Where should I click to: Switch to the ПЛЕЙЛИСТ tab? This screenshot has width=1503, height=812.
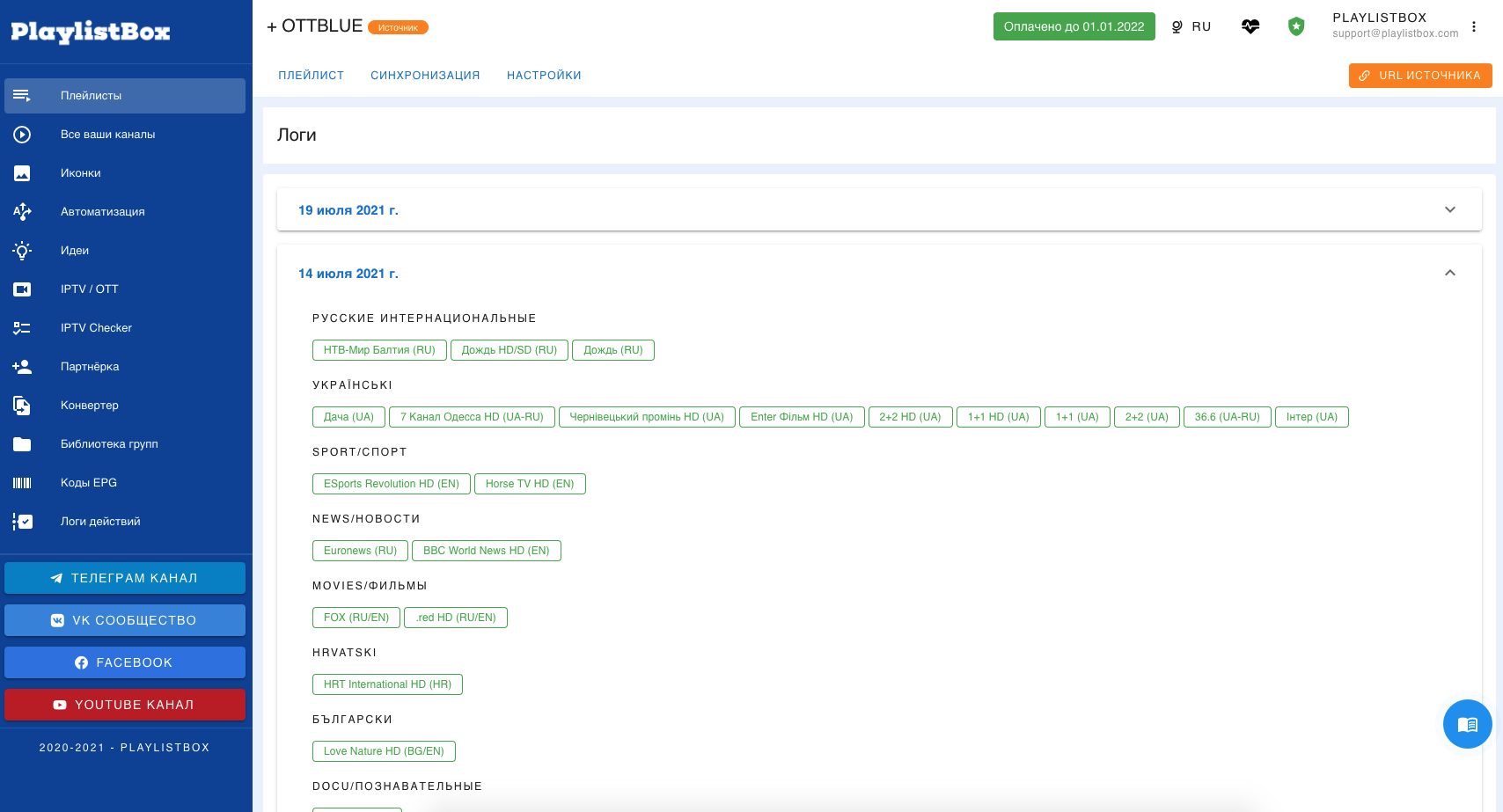[x=312, y=76]
